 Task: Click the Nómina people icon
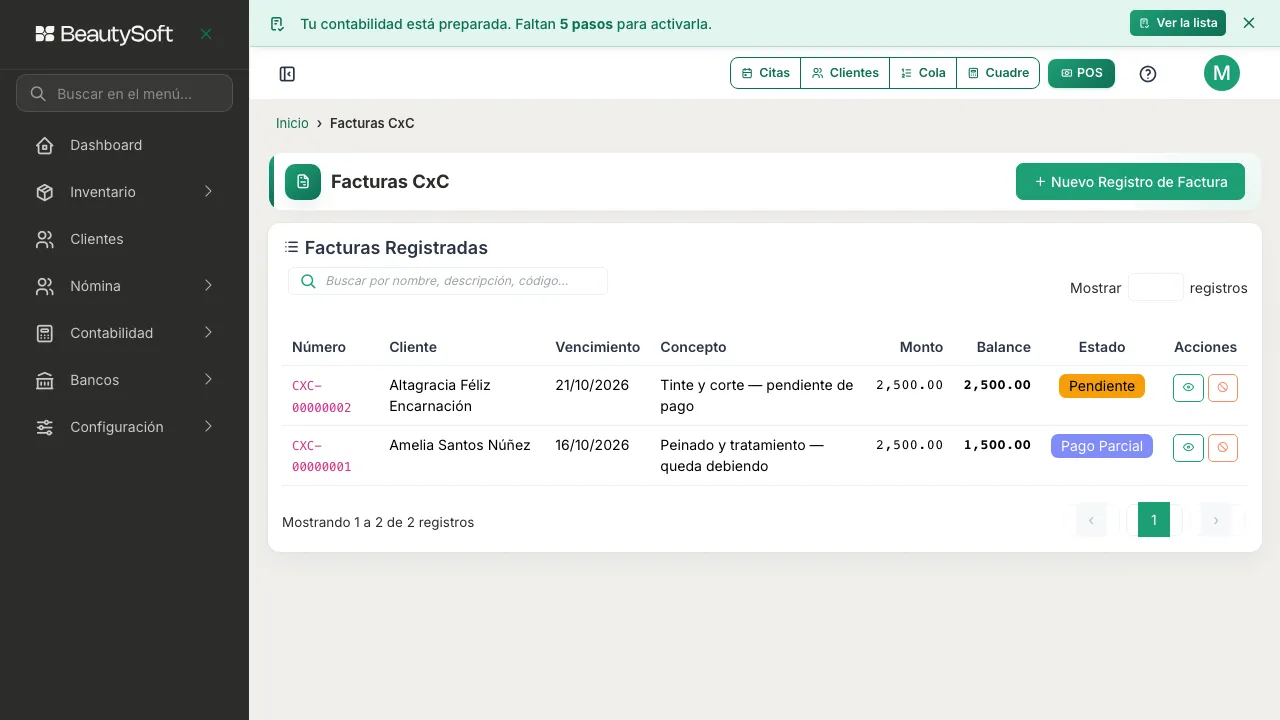point(44,286)
